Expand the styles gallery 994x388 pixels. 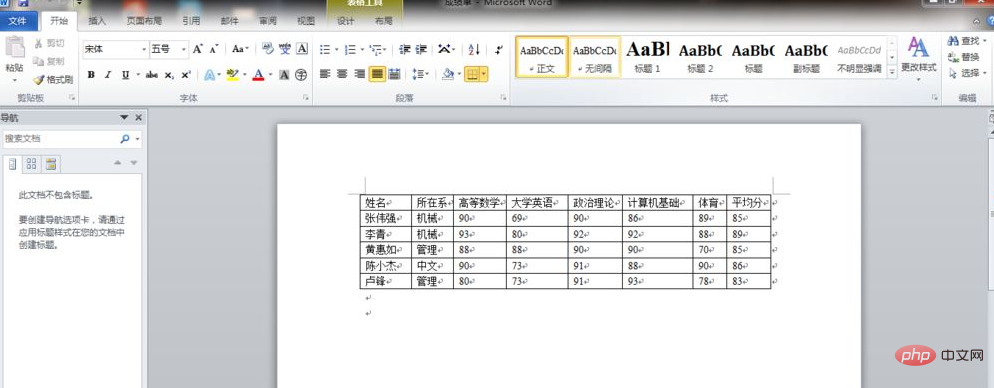pos(892,72)
